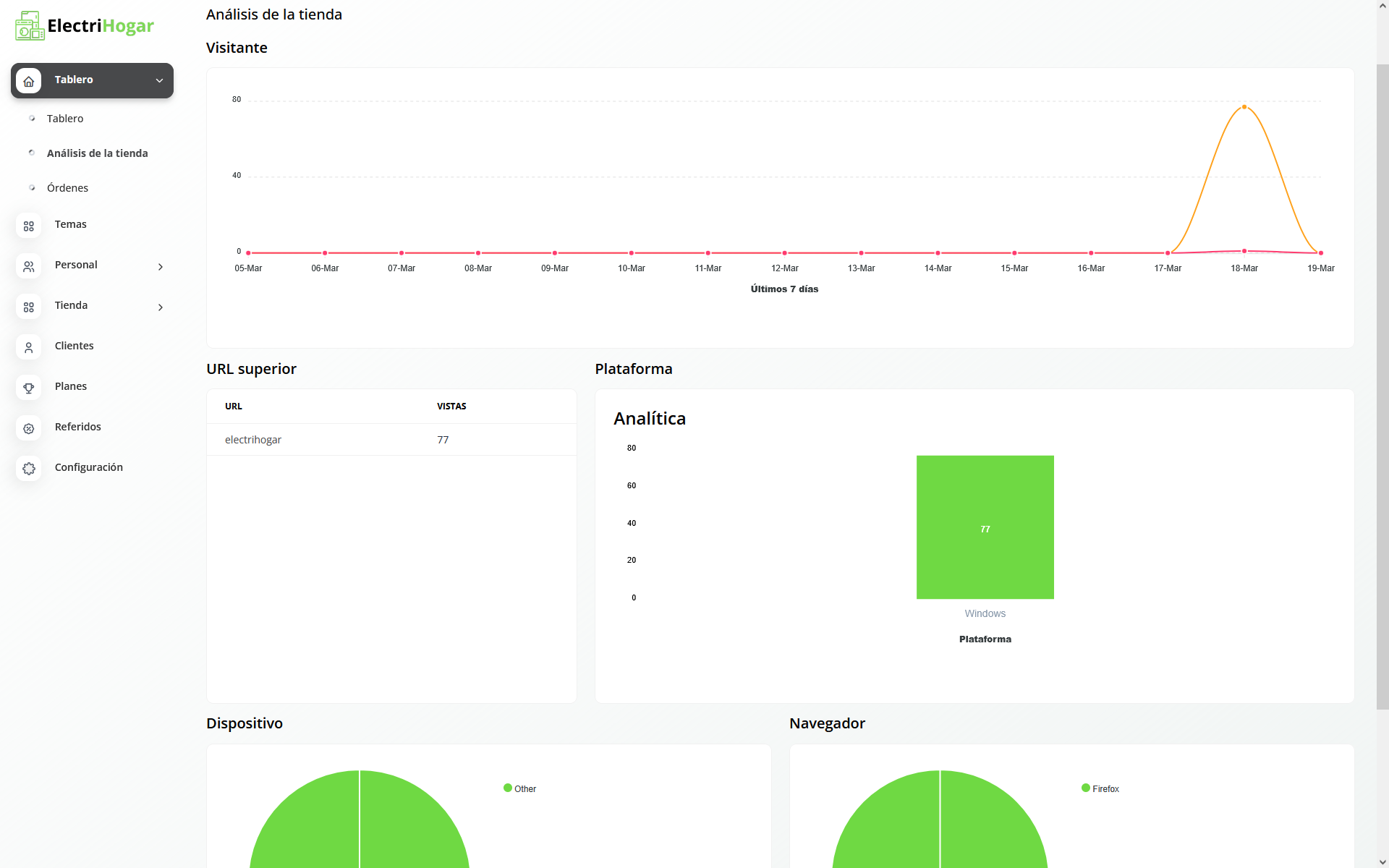1389x868 pixels.
Task: Click the Referidos badge icon
Action: tap(29, 428)
